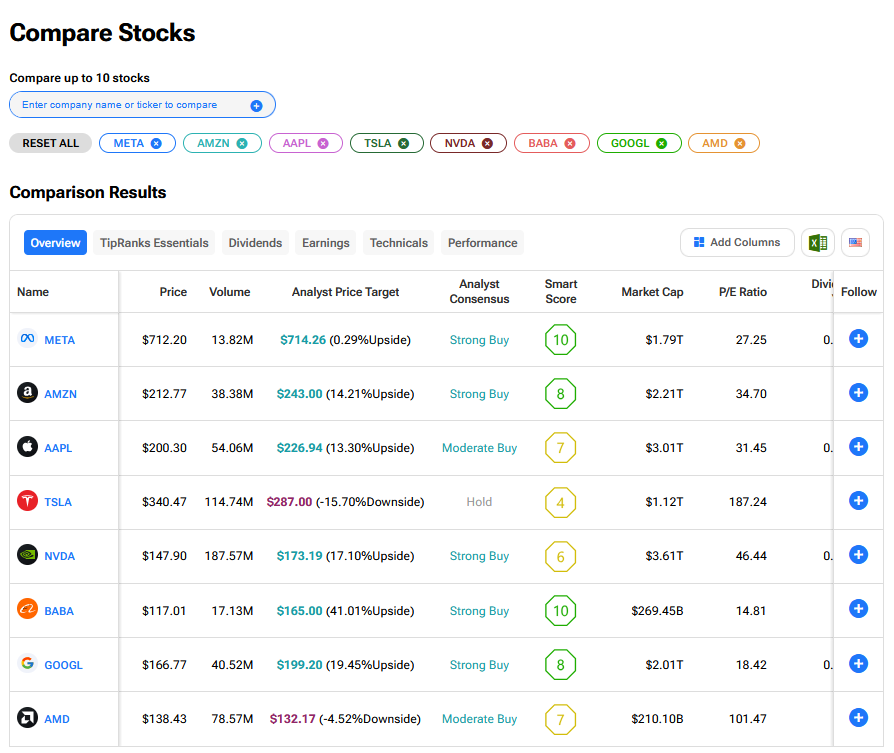894x753 pixels.
Task: Open the BABA ticker link
Action: pyautogui.click(x=59, y=612)
